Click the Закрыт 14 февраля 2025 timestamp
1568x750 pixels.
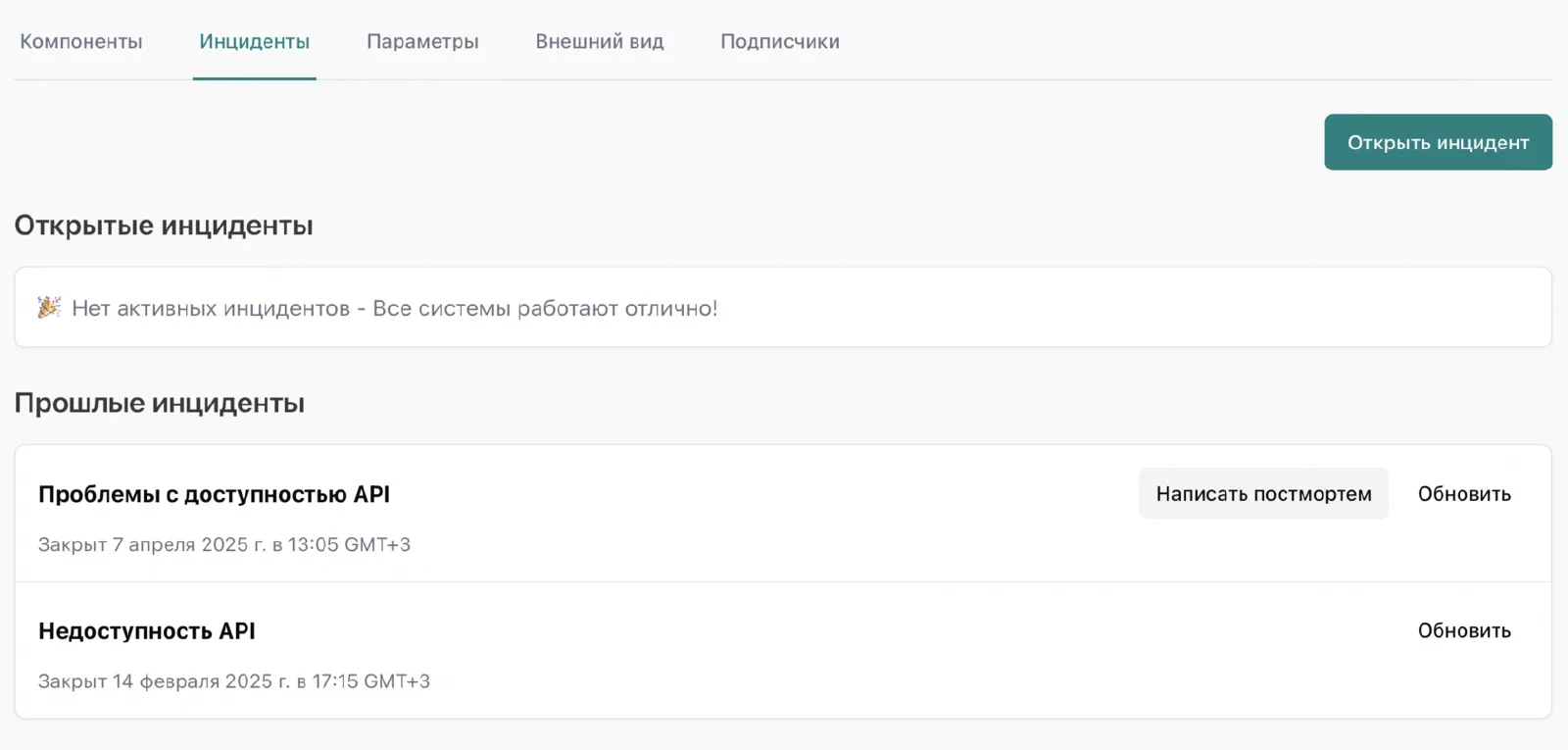pos(234,680)
